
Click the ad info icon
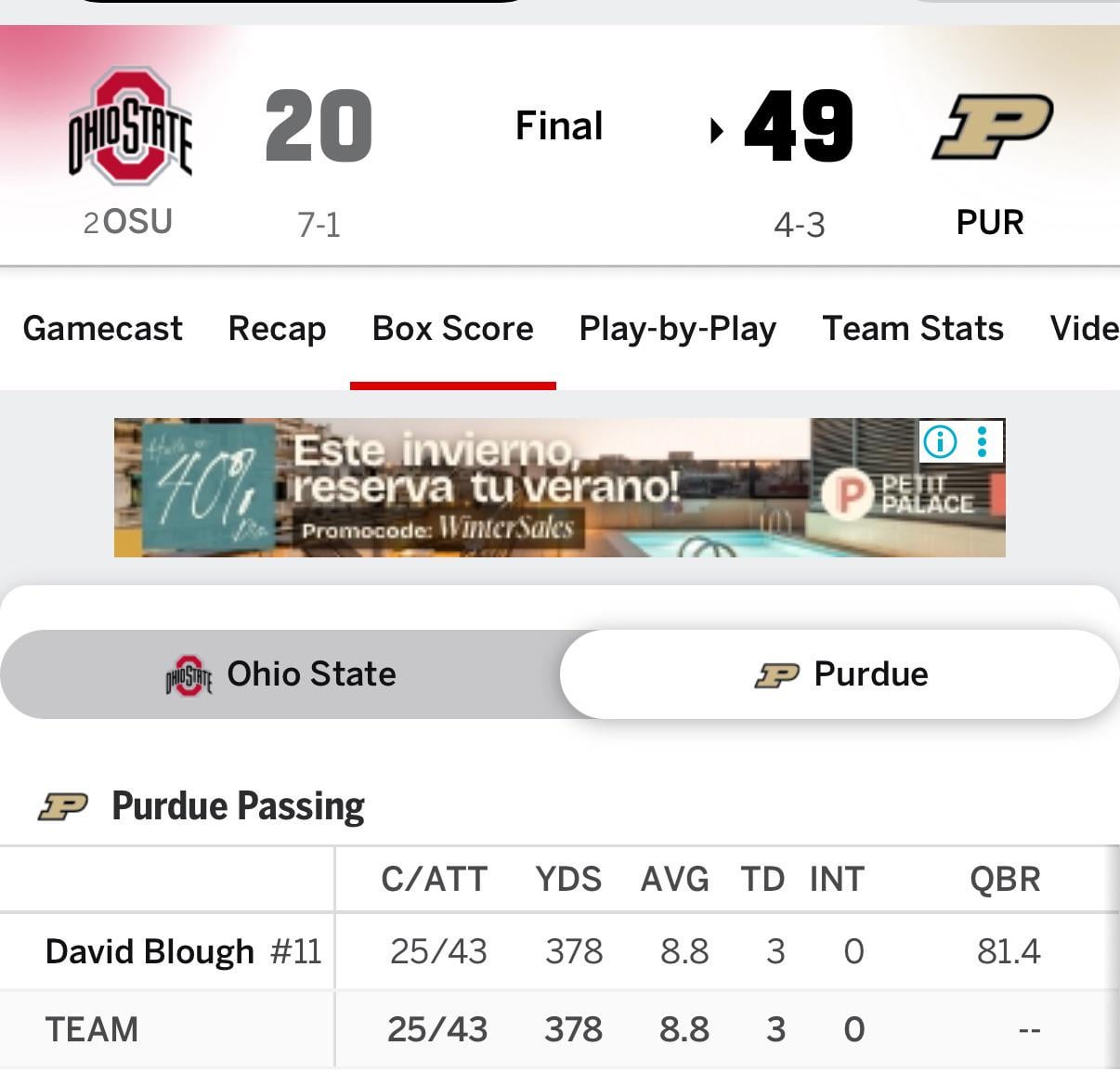tap(940, 441)
